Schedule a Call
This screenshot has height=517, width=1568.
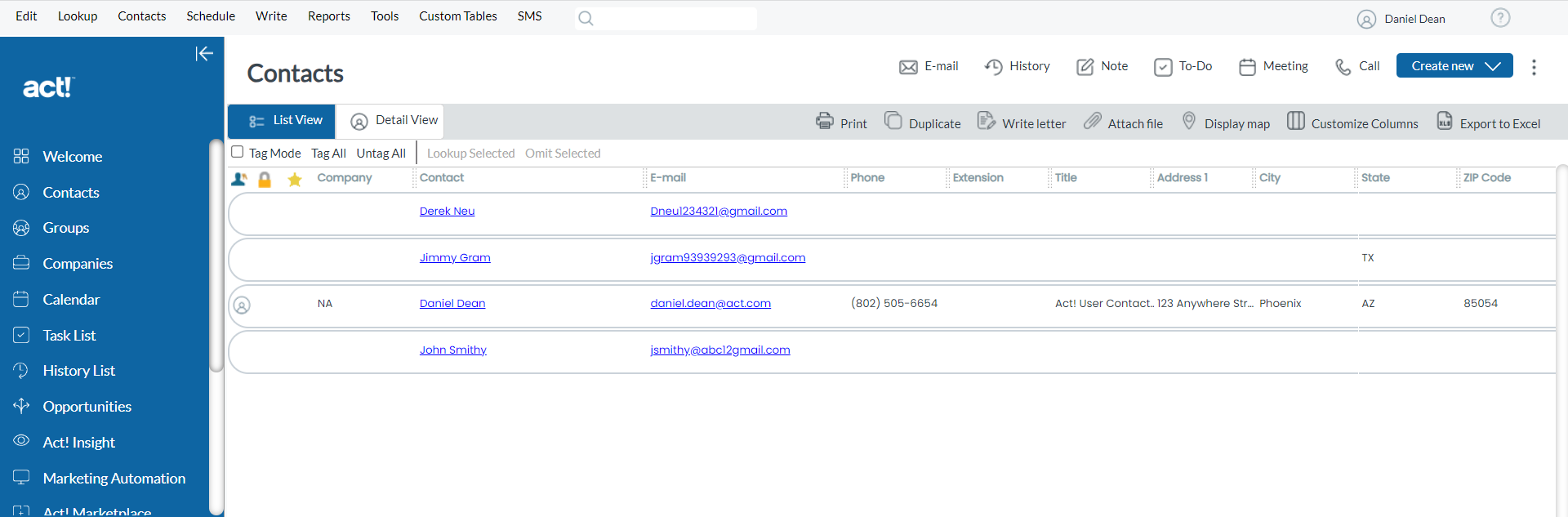click(1356, 66)
